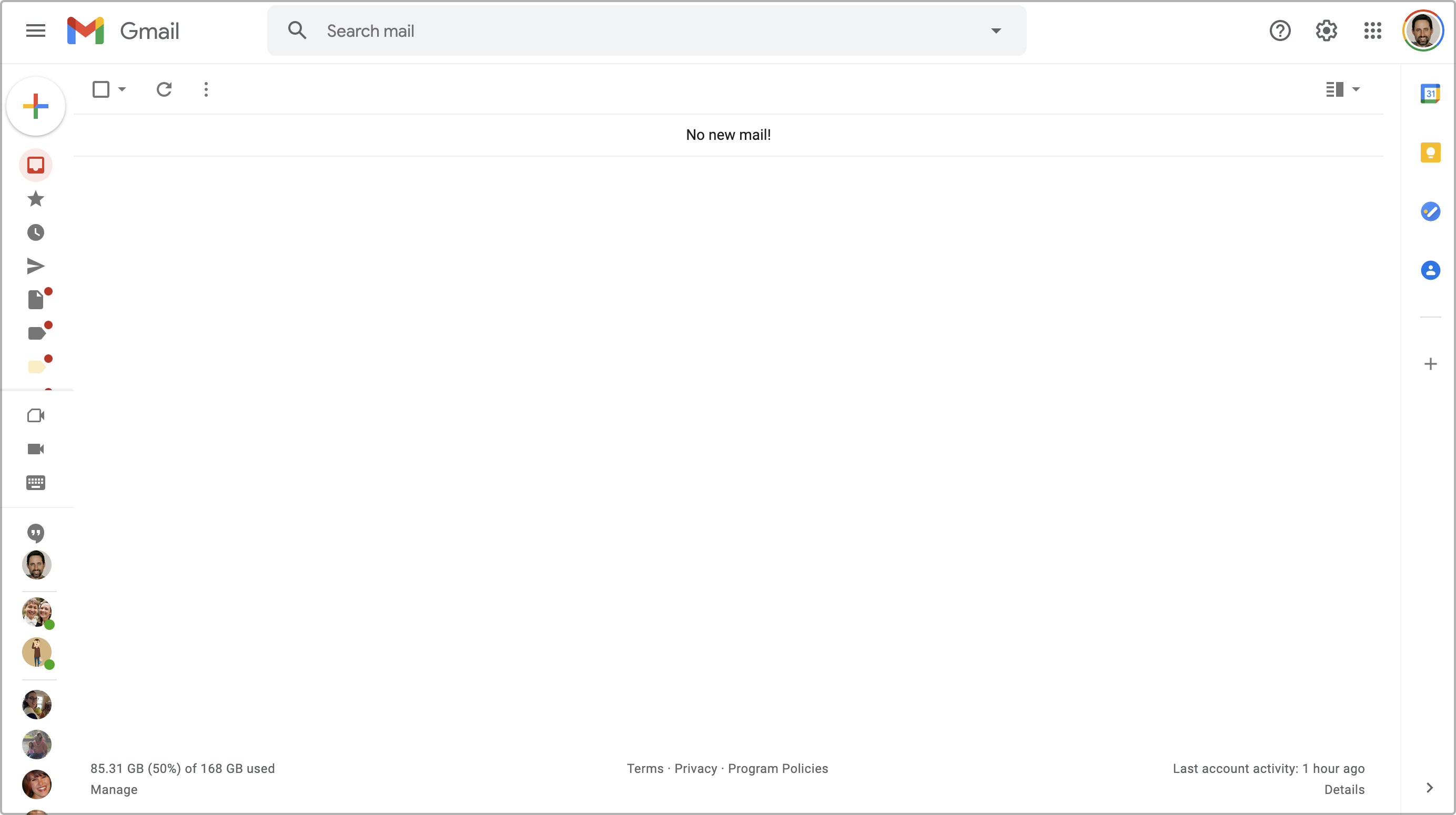Viewport: 1456px width, 815px height.
Task: Refresh the mail list
Action: pos(164,89)
